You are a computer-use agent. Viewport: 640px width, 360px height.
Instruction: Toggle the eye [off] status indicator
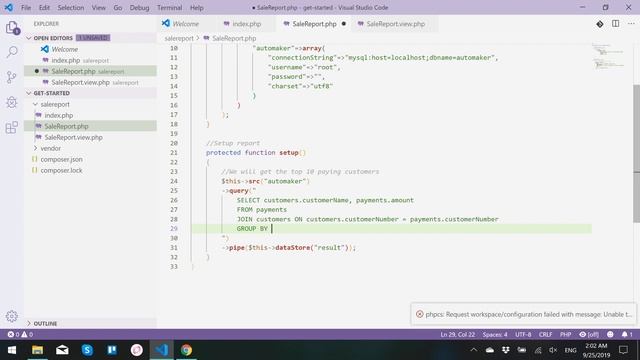589,334
